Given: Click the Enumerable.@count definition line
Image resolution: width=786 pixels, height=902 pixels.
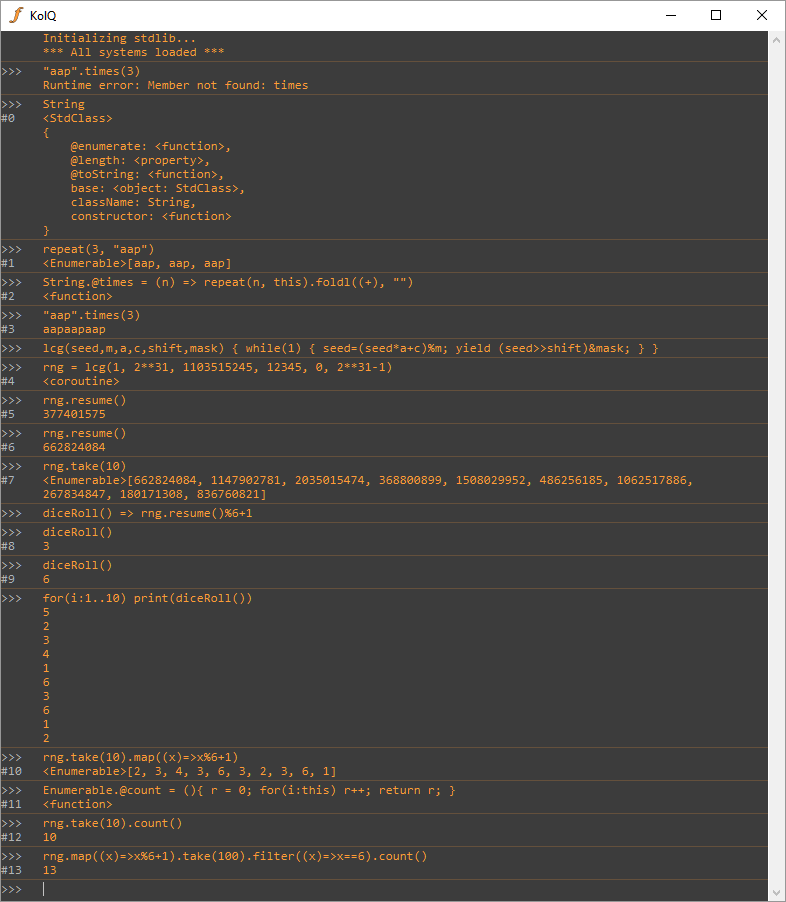Looking at the screenshot, I should pyautogui.click(x=249, y=790).
